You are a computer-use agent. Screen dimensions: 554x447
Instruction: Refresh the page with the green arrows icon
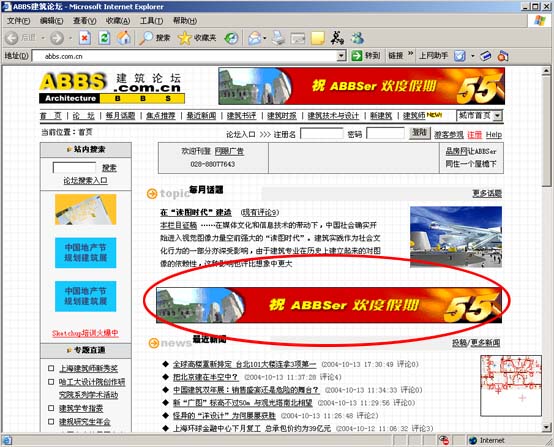click(104, 38)
